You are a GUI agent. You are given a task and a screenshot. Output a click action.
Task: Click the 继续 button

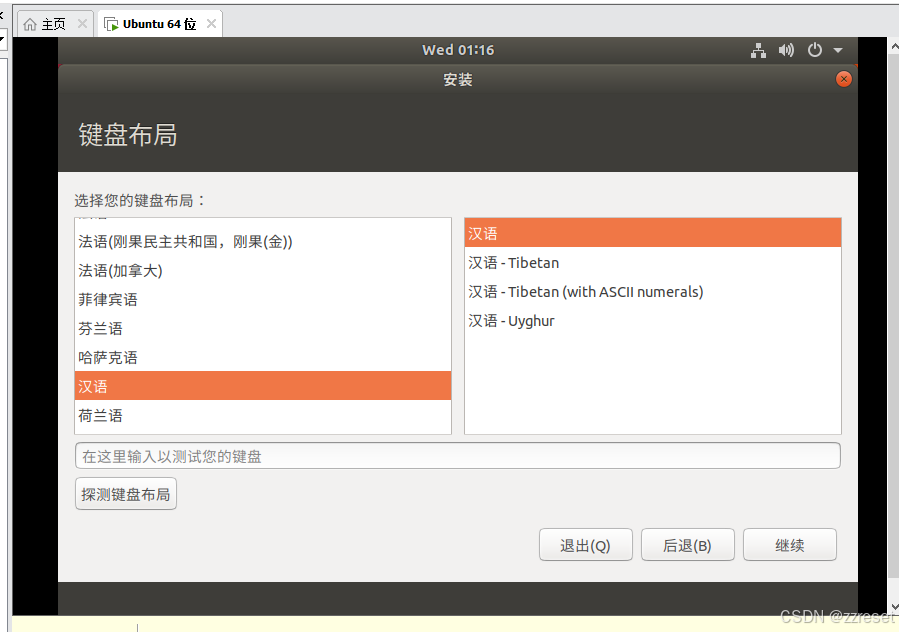[x=789, y=545]
